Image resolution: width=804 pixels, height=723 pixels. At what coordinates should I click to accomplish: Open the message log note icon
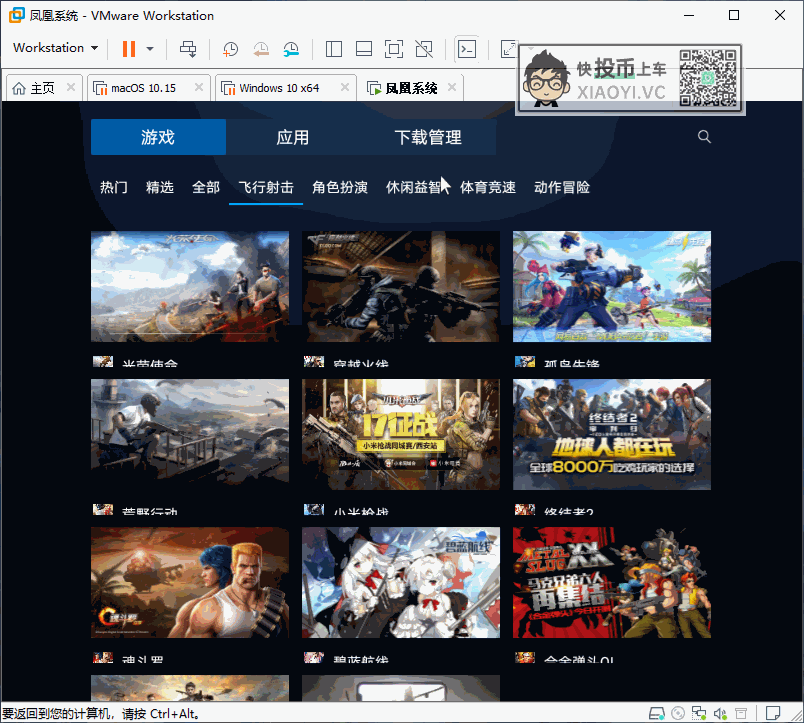tap(773, 713)
